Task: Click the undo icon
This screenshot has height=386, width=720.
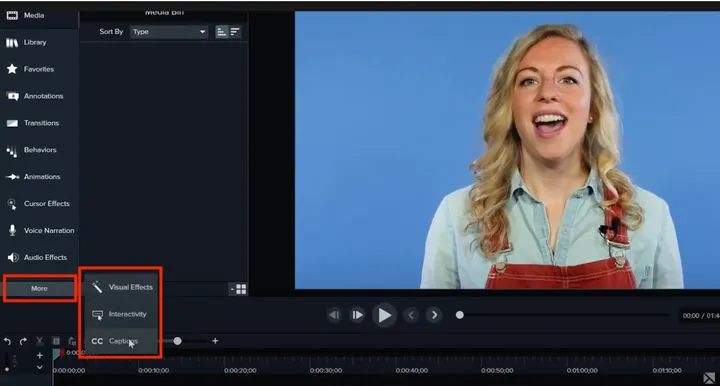Action: (x=7, y=341)
